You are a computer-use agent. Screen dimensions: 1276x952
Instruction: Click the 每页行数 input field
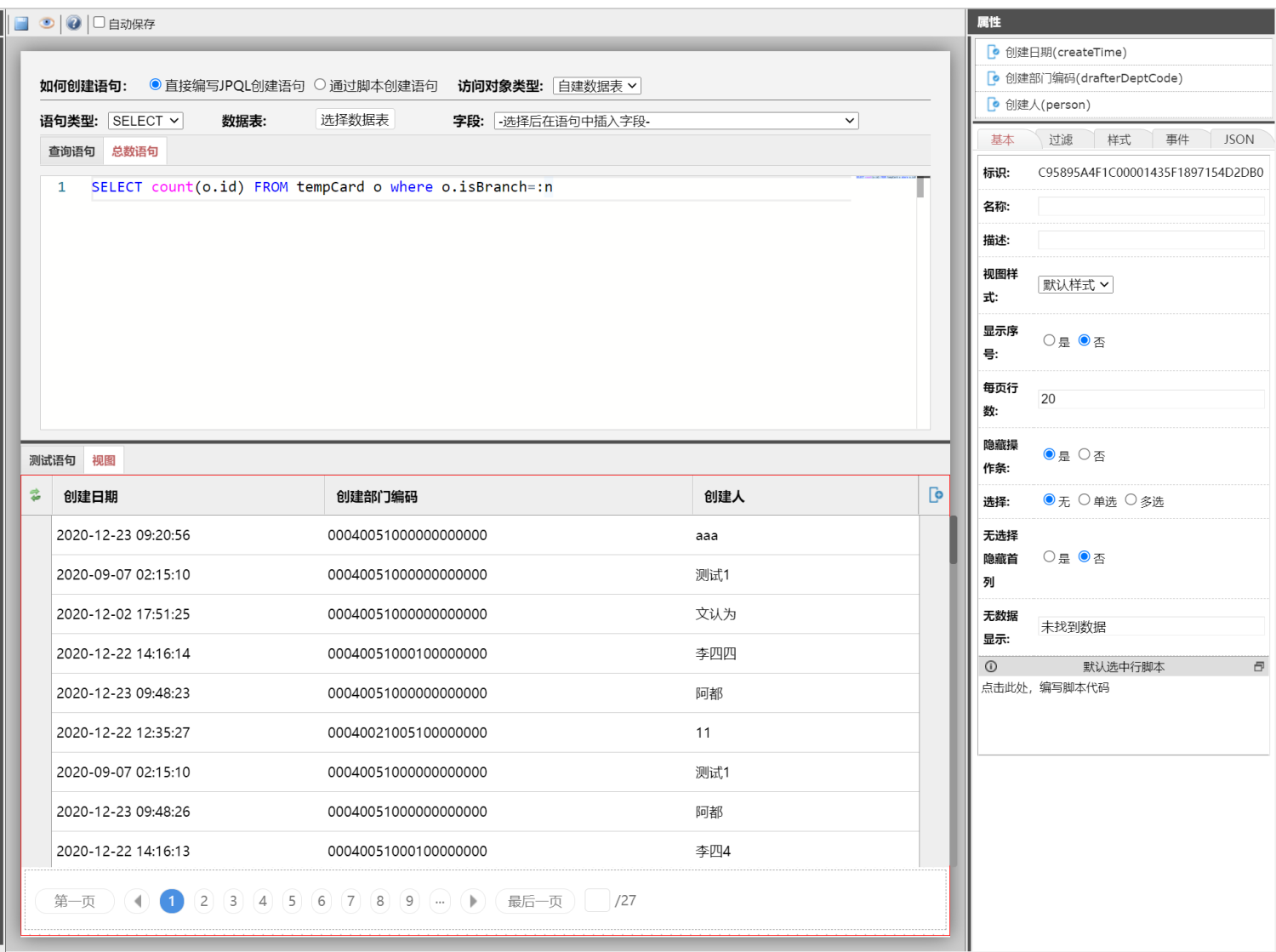coord(1150,399)
